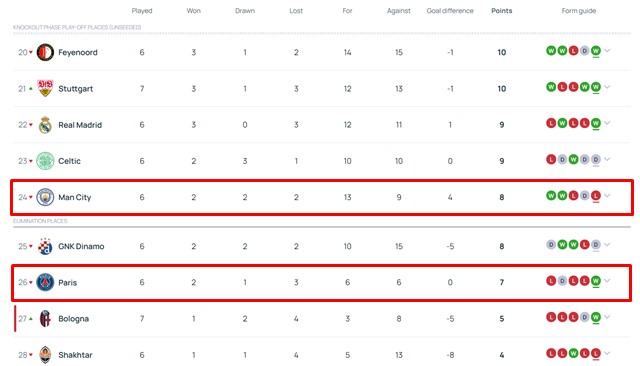This screenshot has height=366, width=640.
Task: Click the Paris club crest
Action: point(45,282)
